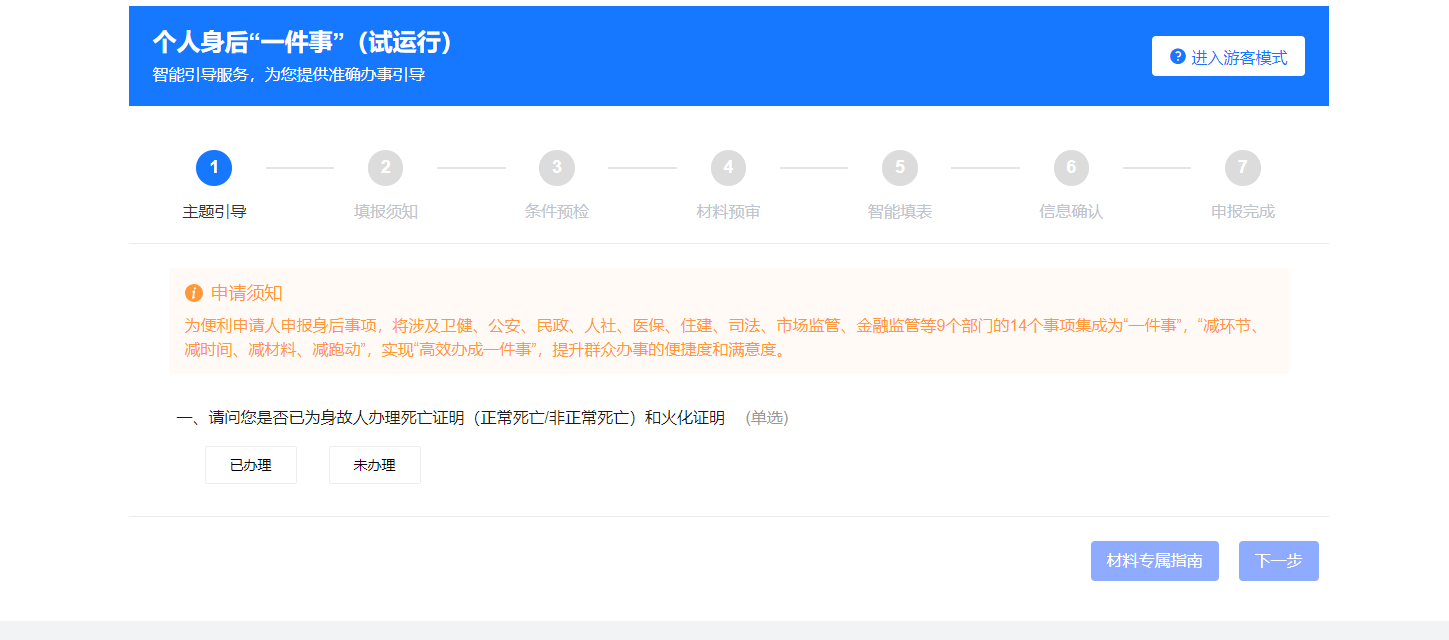Click the (单选) hint label
1449x640 pixels.
click(x=767, y=418)
